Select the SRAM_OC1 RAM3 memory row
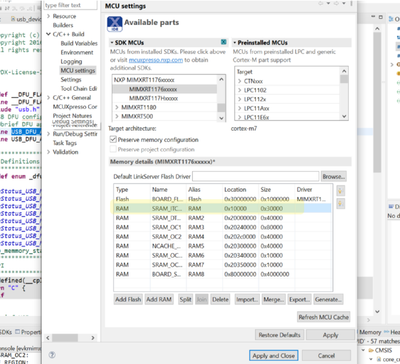400x364 pixels. [222, 227]
